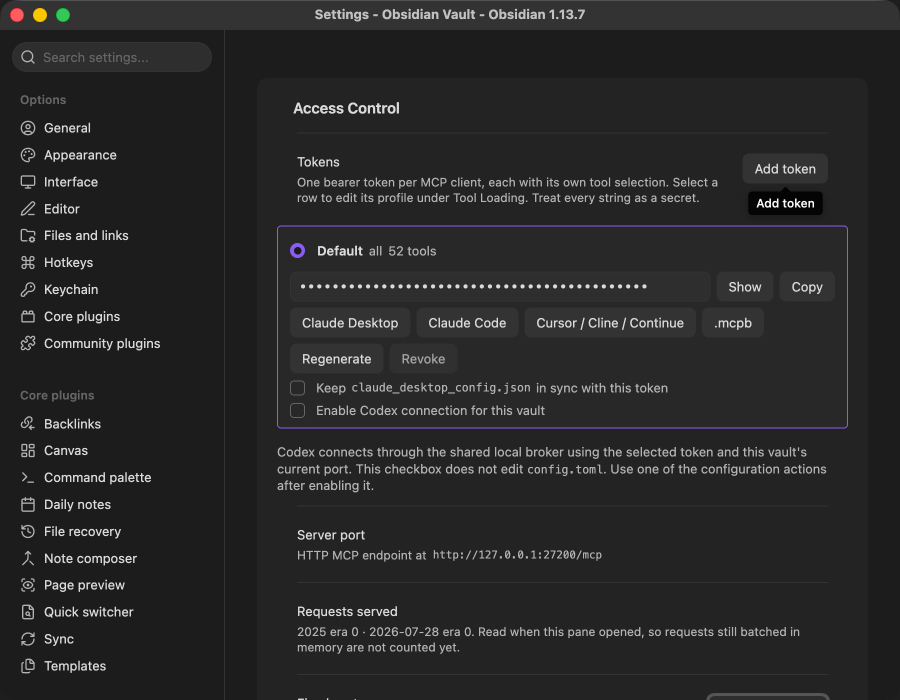Click the Requests served label
The image size is (900, 700).
pyautogui.click(x=347, y=612)
